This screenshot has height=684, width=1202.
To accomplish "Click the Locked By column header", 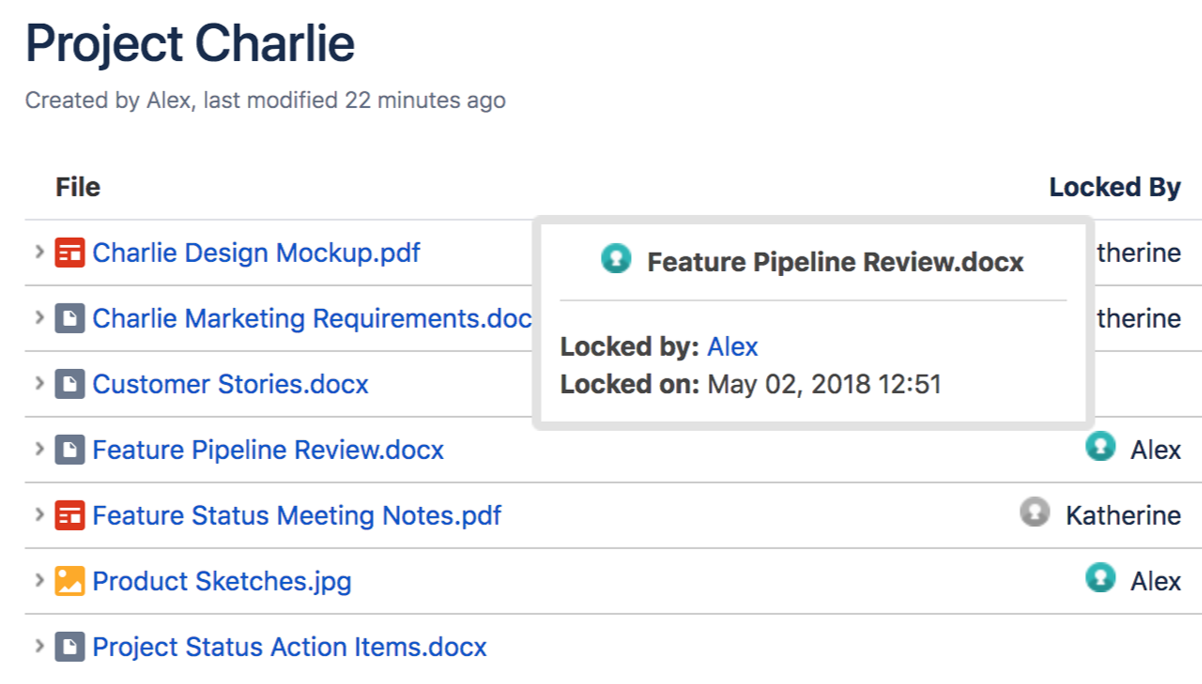I will (x=1114, y=188).
